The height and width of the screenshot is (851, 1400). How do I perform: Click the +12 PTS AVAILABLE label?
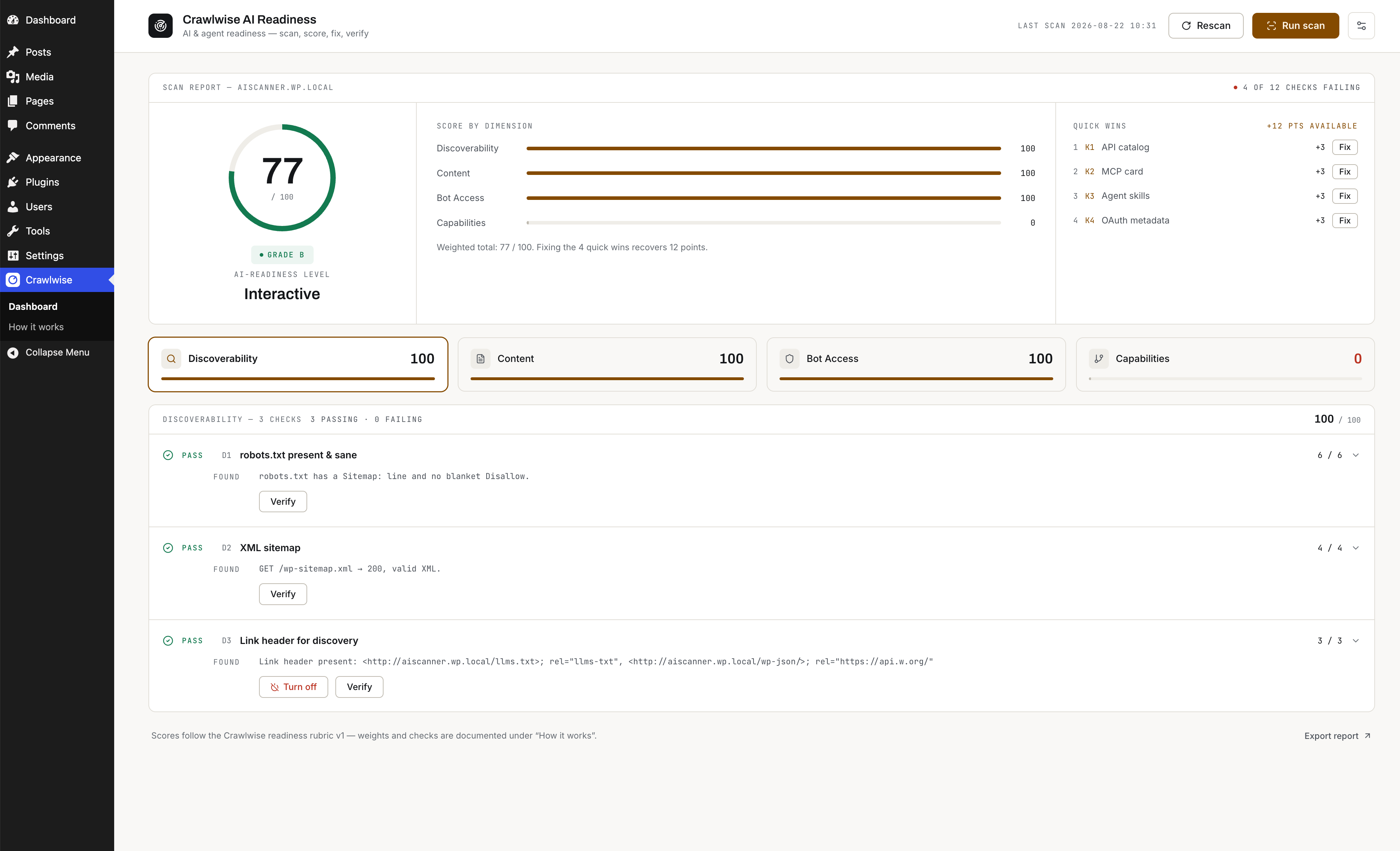(x=1312, y=126)
